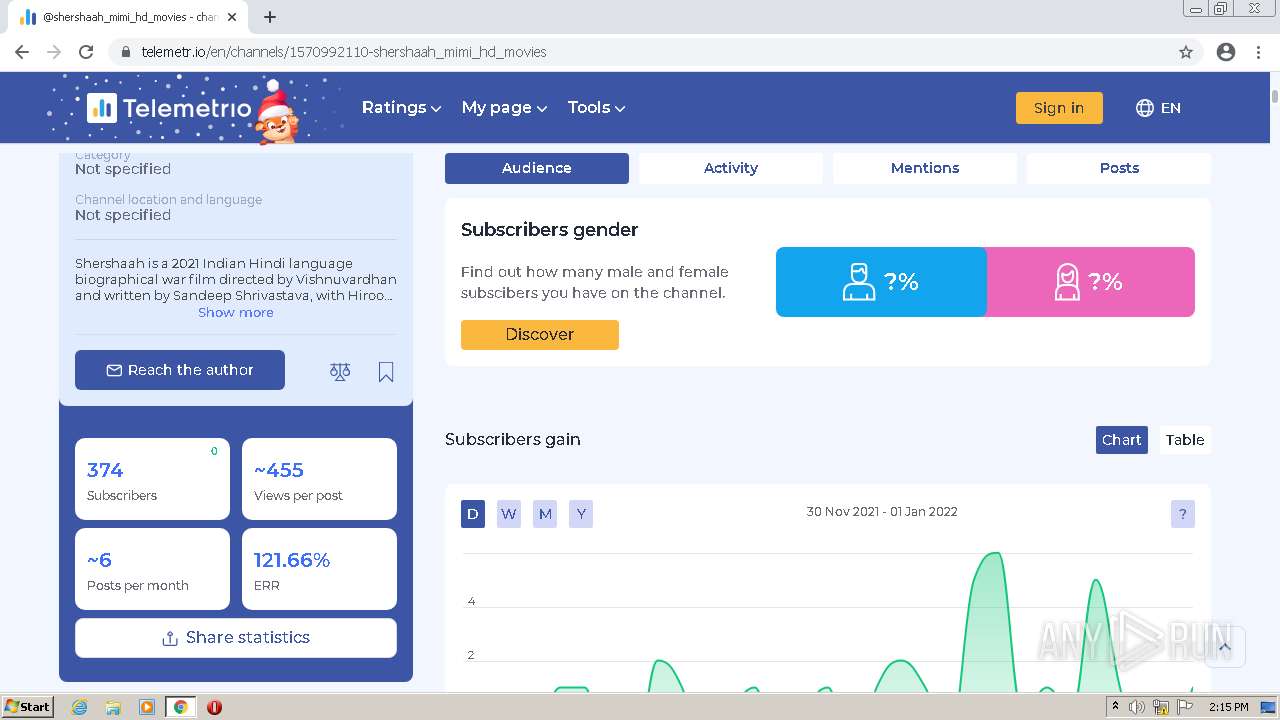Click the Sign in button
This screenshot has width=1280, height=720.
coord(1059,108)
